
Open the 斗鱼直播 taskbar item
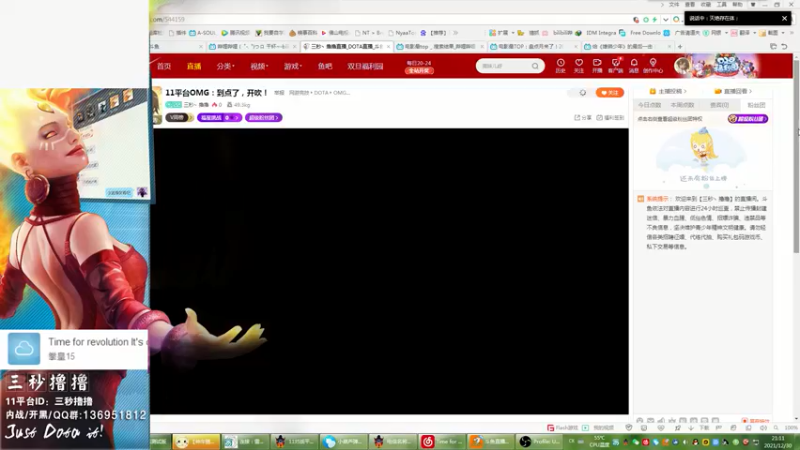pos(491,441)
